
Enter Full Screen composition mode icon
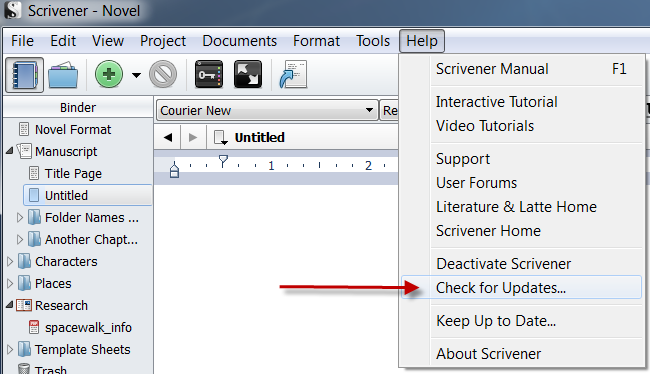(248, 75)
